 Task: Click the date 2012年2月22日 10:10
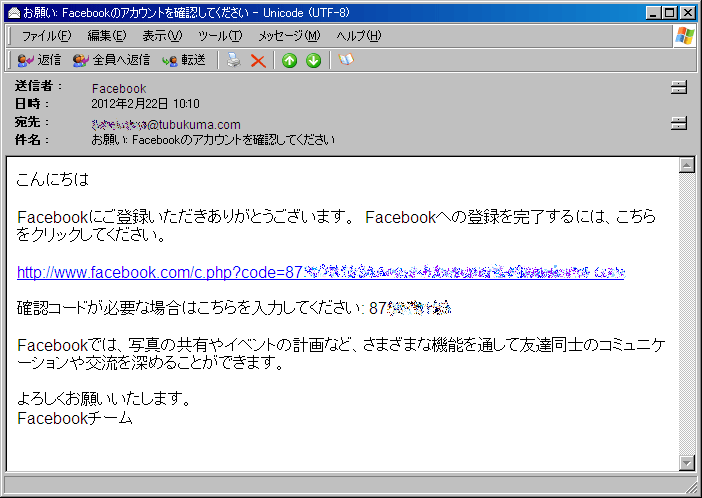(146, 104)
